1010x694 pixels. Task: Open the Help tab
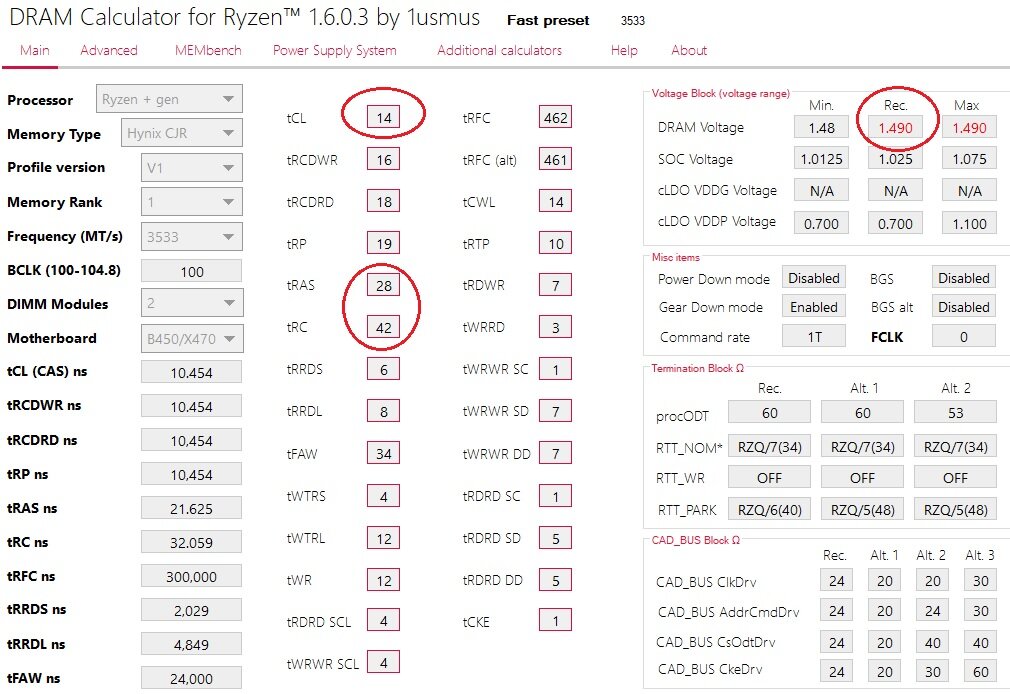624,50
